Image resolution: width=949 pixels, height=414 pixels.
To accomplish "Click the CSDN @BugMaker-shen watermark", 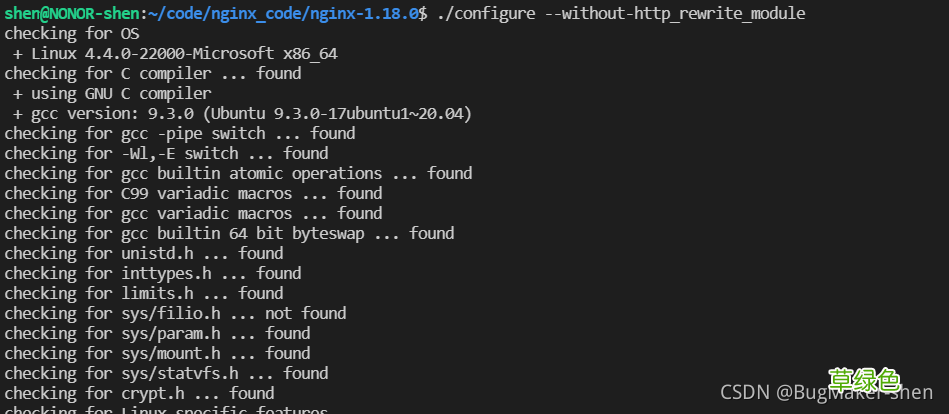I will tap(827, 392).
